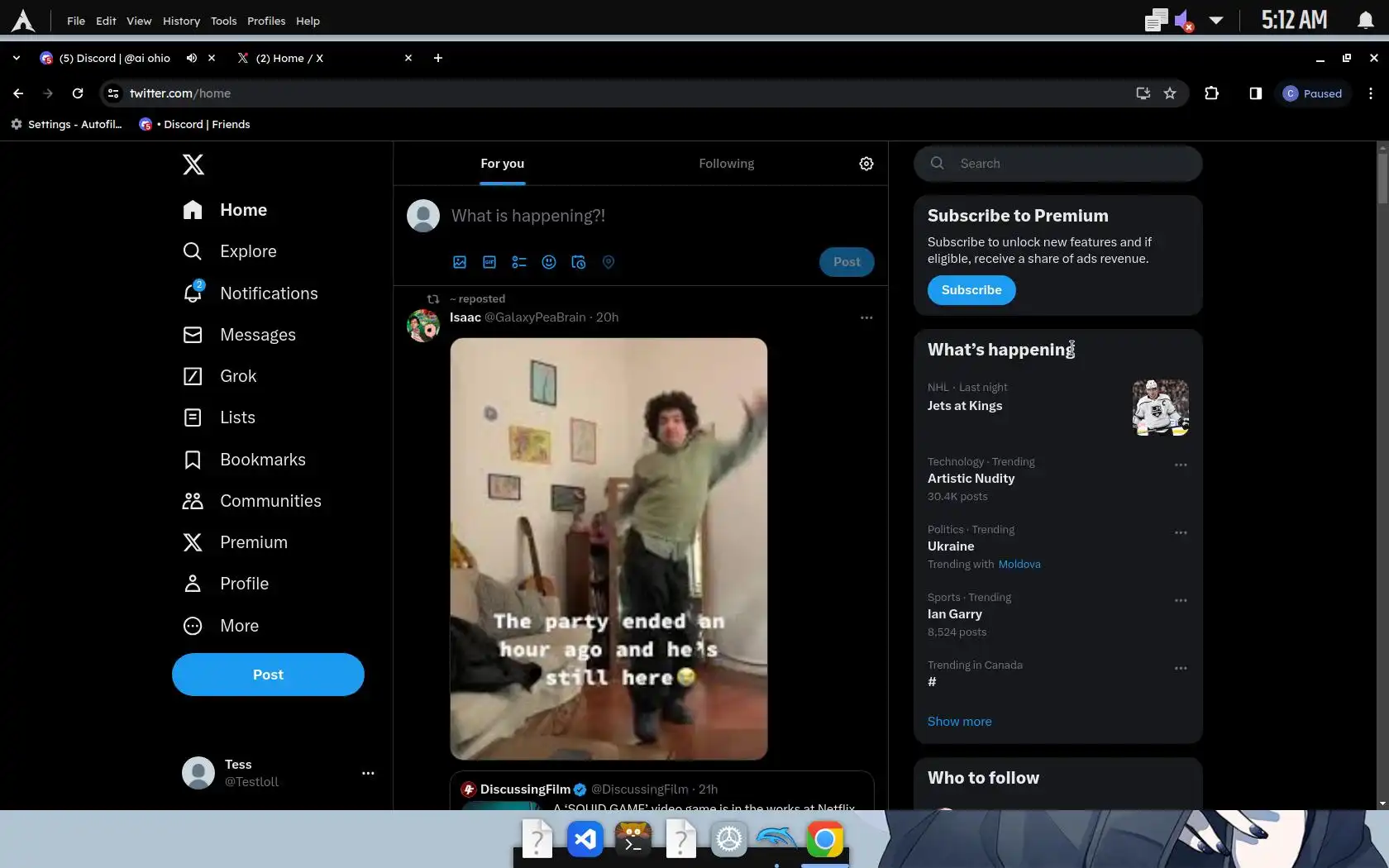The height and width of the screenshot is (868, 1389).
Task: Open the Paused profile button
Action: [x=1313, y=93]
